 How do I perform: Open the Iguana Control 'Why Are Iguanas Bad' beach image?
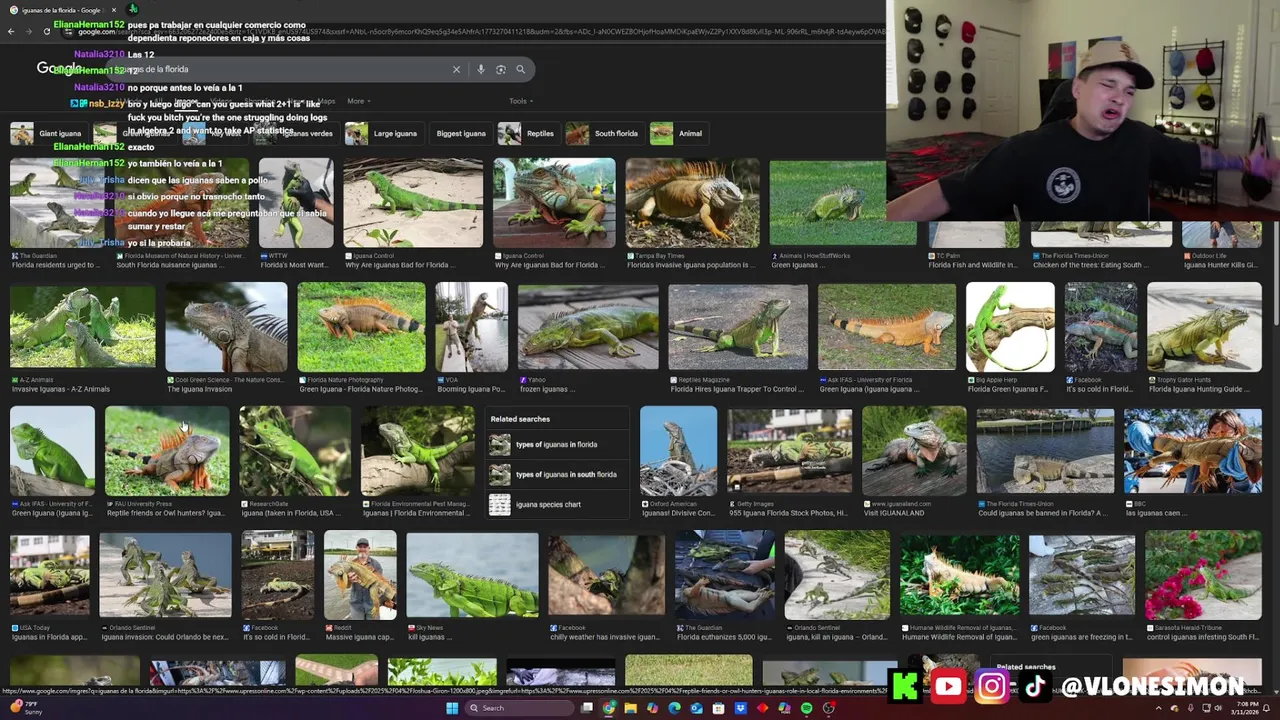[x=413, y=203]
